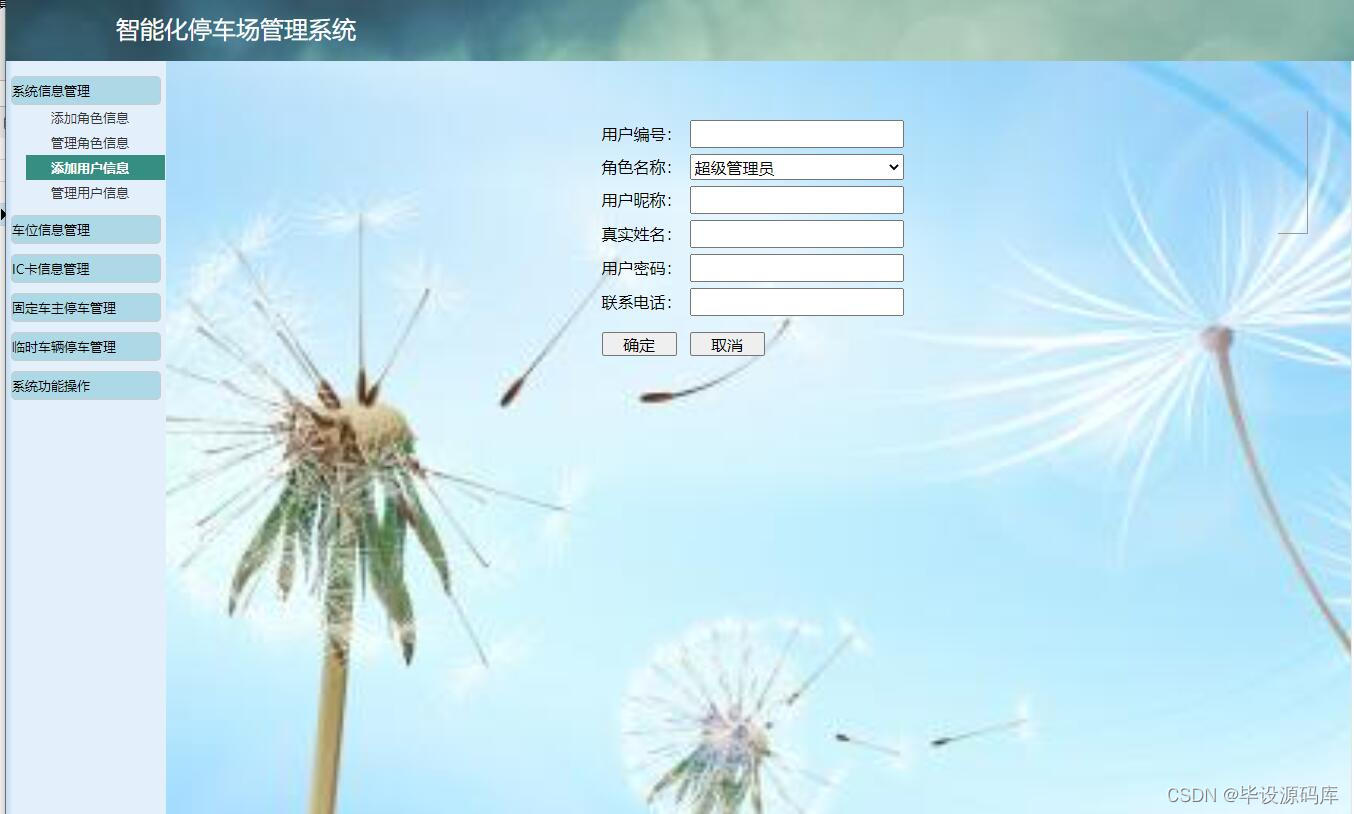Select the 添加用户信息 menu item
This screenshot has height=814, width=1354.
[x=95, y=167]
